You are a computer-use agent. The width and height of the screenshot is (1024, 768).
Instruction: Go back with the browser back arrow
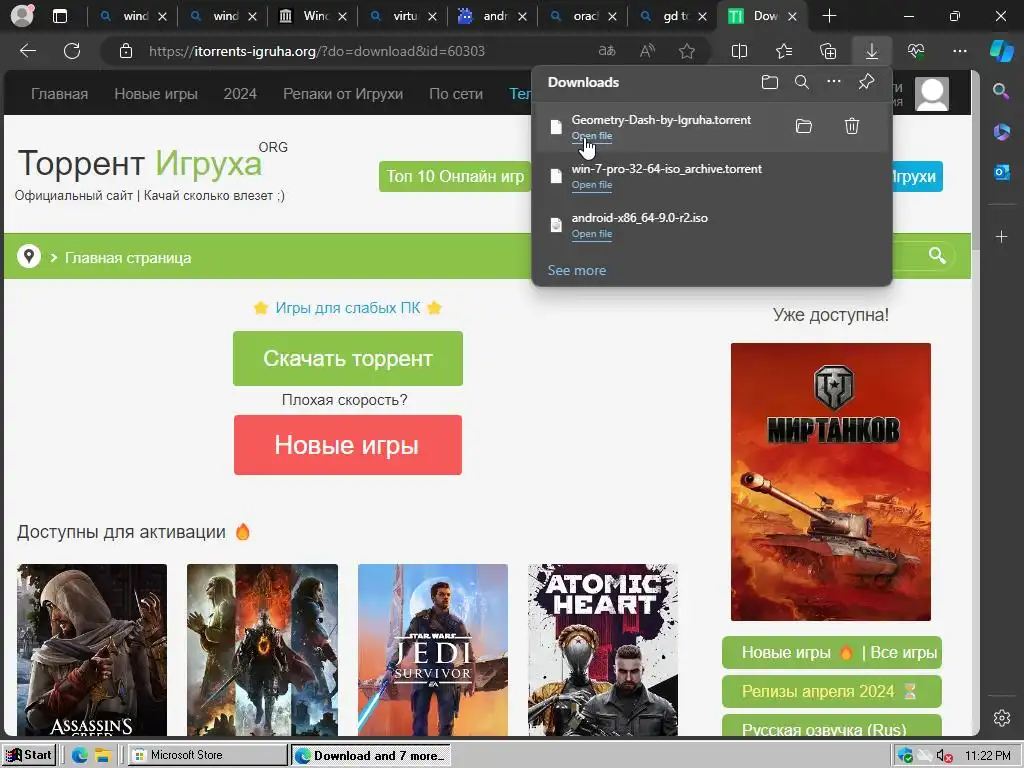point(27,51)
